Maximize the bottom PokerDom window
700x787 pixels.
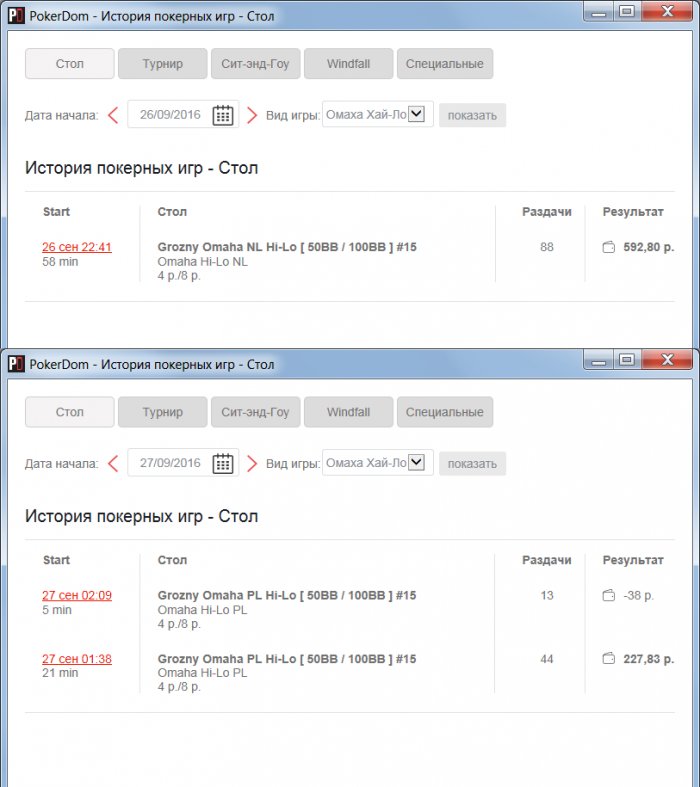point(626,360)
